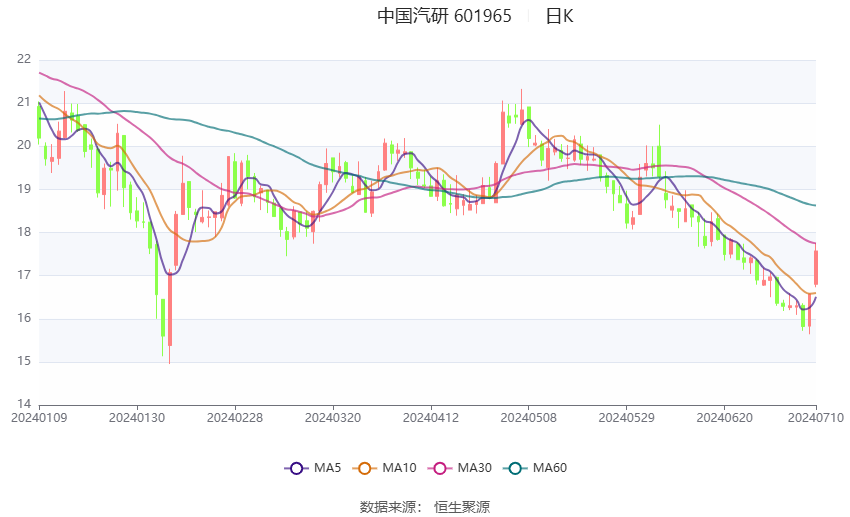The height and width of the screenshot is (517, 850).
Task: Click the x-axis date label 20240130
Action: pyautogui.click(x=137, y=418)
